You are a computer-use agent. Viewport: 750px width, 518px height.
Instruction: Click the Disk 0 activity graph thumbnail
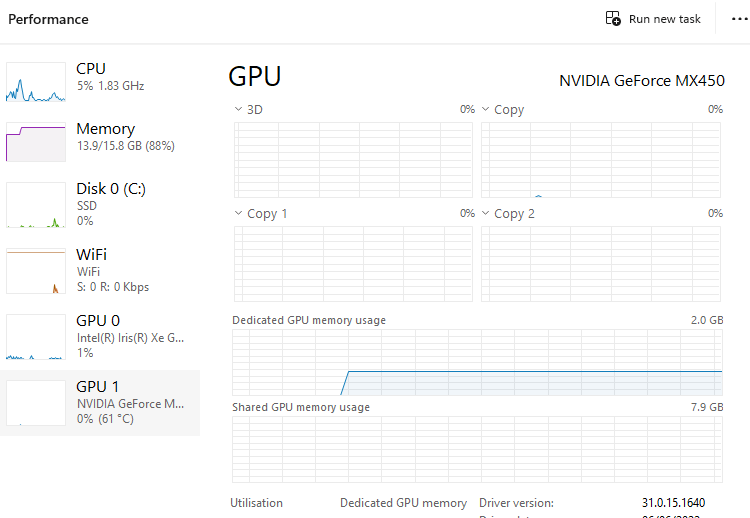36,205
